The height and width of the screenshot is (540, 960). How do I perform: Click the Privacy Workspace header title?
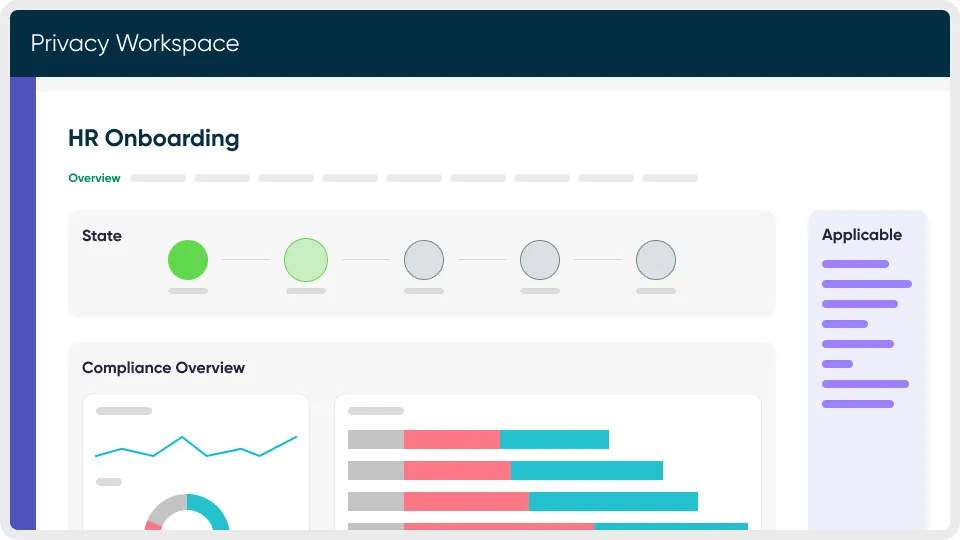click(x=135, y=43)
